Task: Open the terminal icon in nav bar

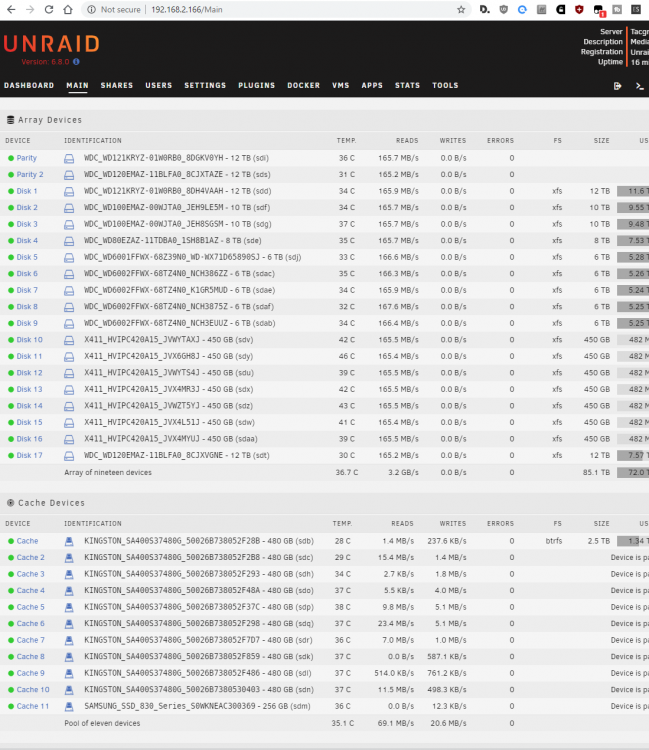Action: (639, 86)
